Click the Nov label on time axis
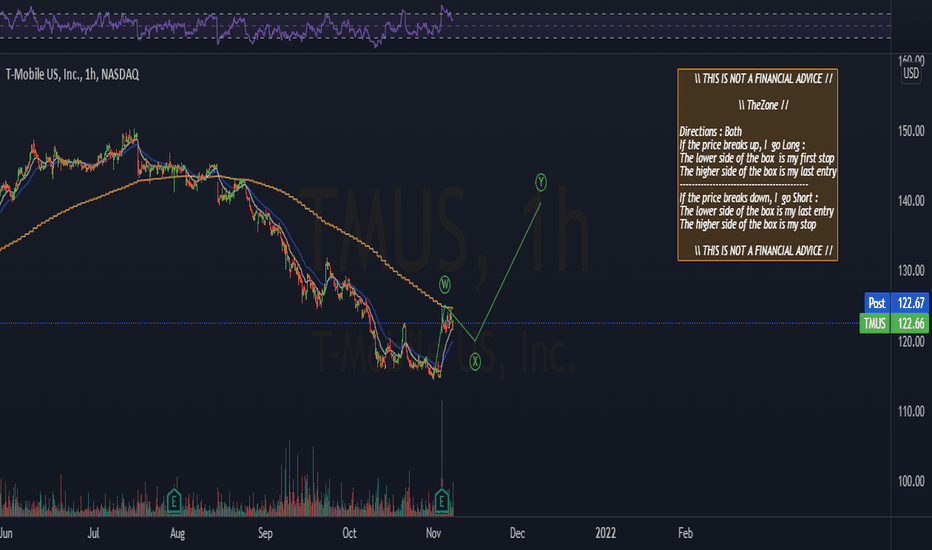 [433, 533]
